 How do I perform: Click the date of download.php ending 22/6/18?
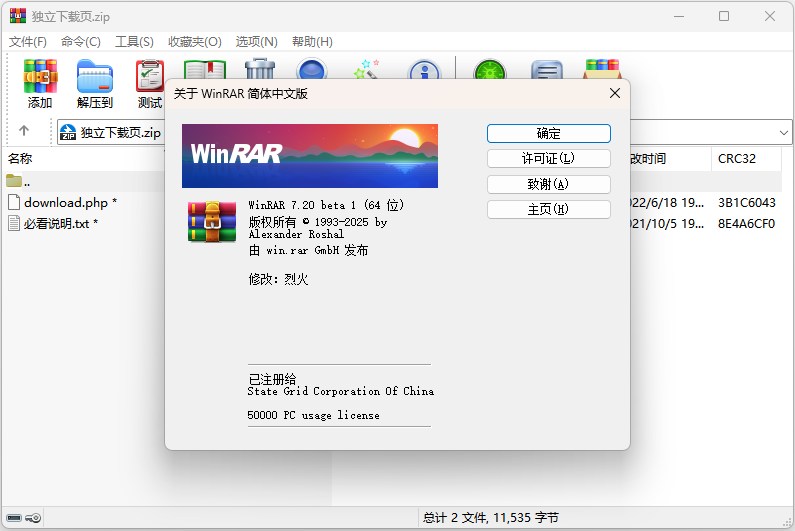(x=667, y=203)
